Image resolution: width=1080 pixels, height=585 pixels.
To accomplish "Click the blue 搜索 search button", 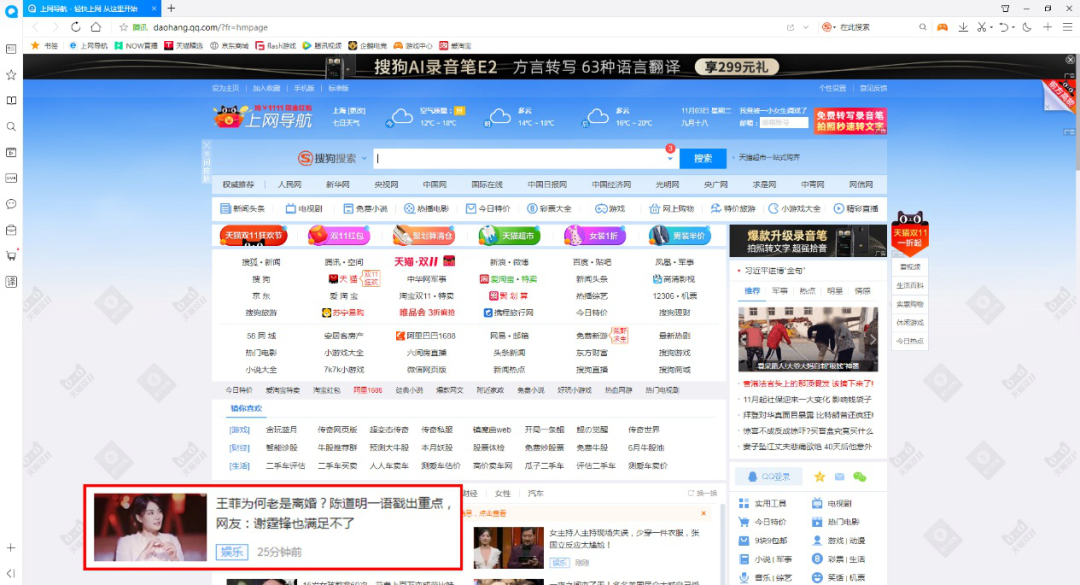I will (x=703, y=158).
